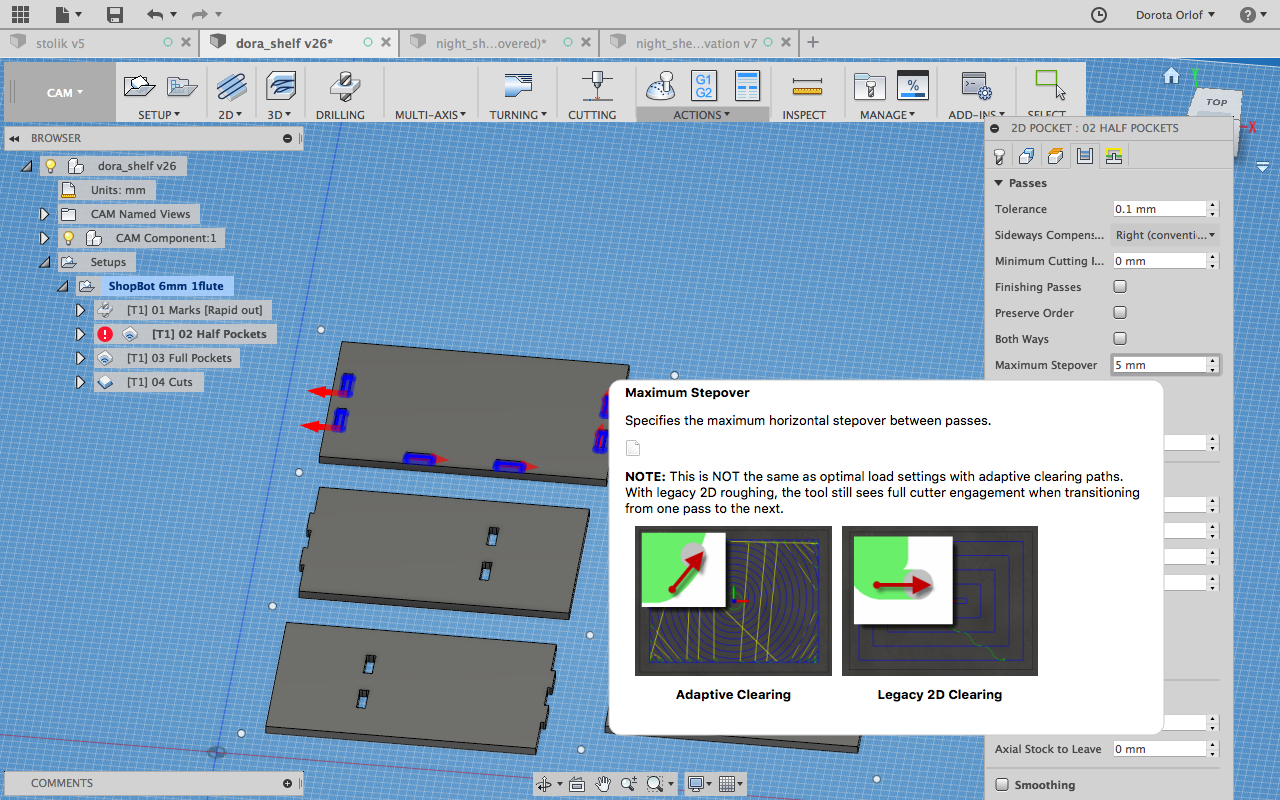
Task: Open the Multi-Axis menu
Action: pyautogui.click(x=431, y=115)
